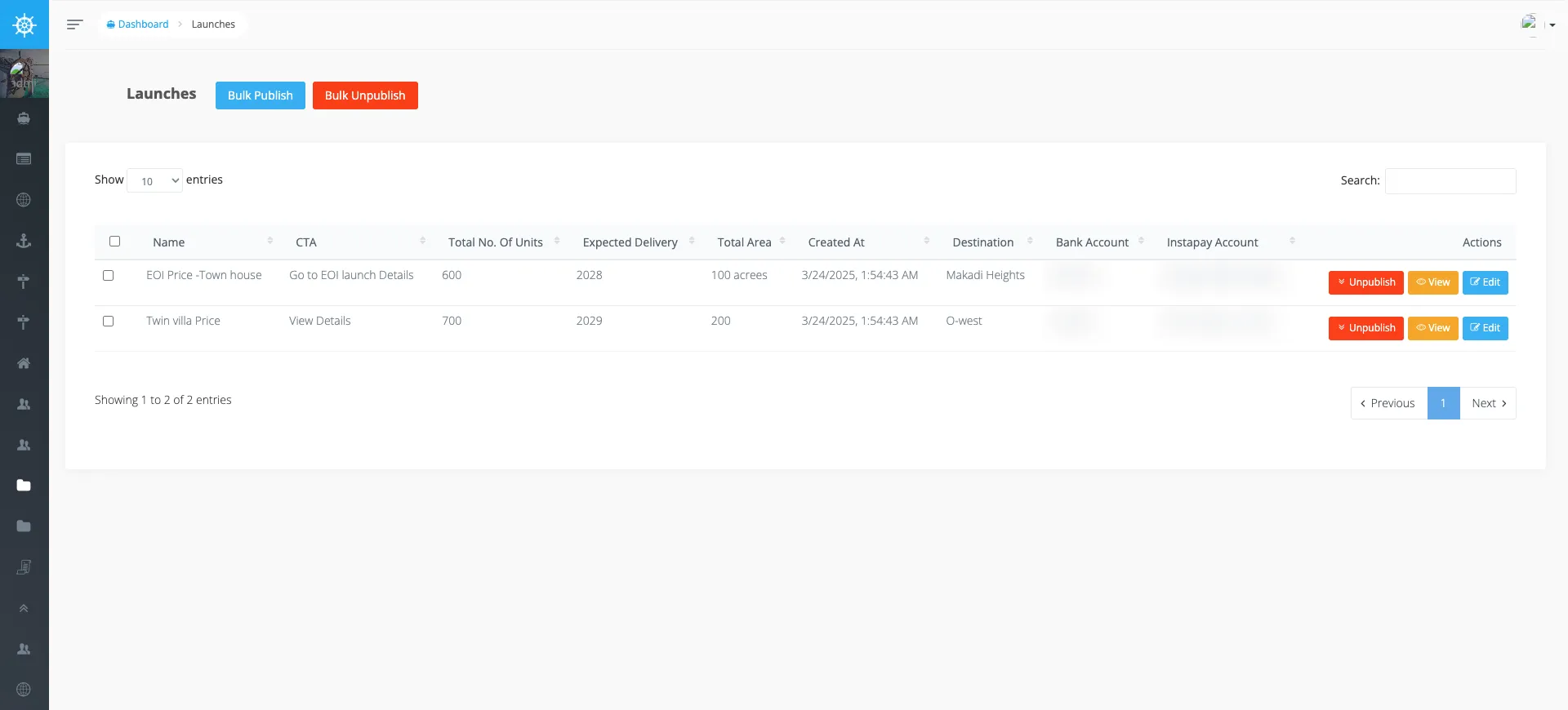Click the 'View Details' CTA cell
The width and height of the screenshot is (1568, 710).
(319, 321)
